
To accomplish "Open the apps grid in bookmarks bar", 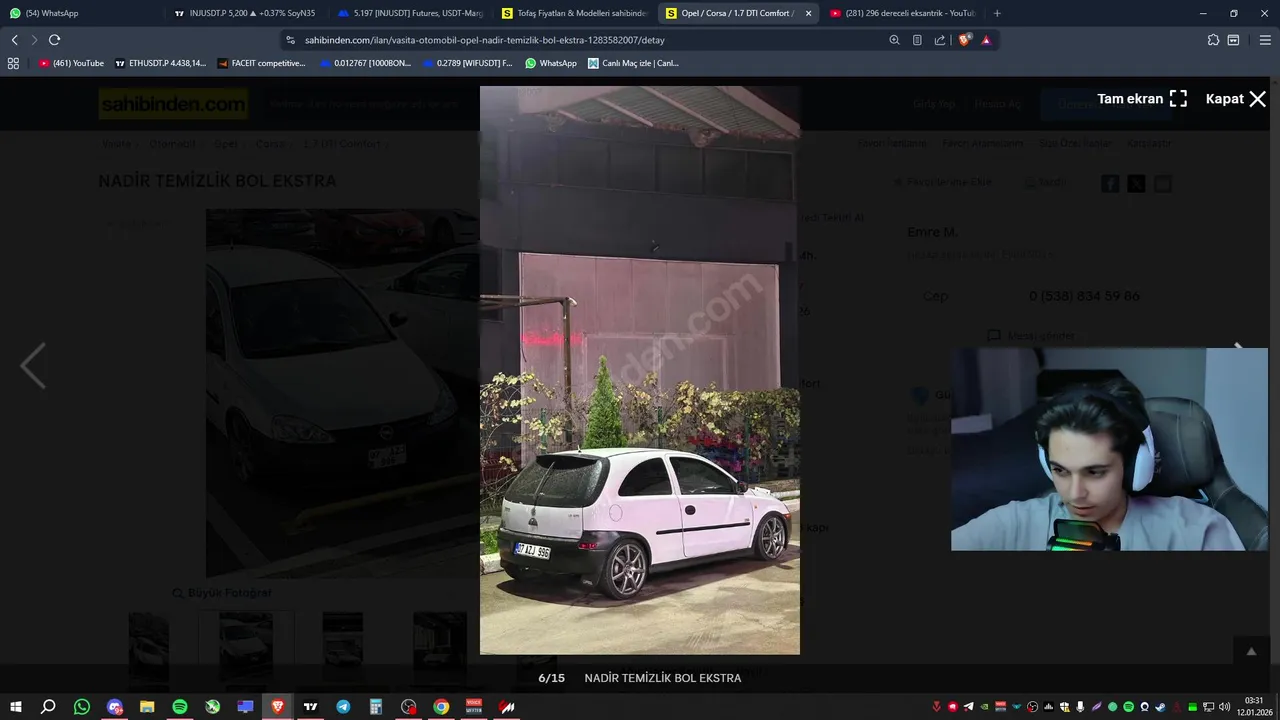I will [x=13, y=63].
